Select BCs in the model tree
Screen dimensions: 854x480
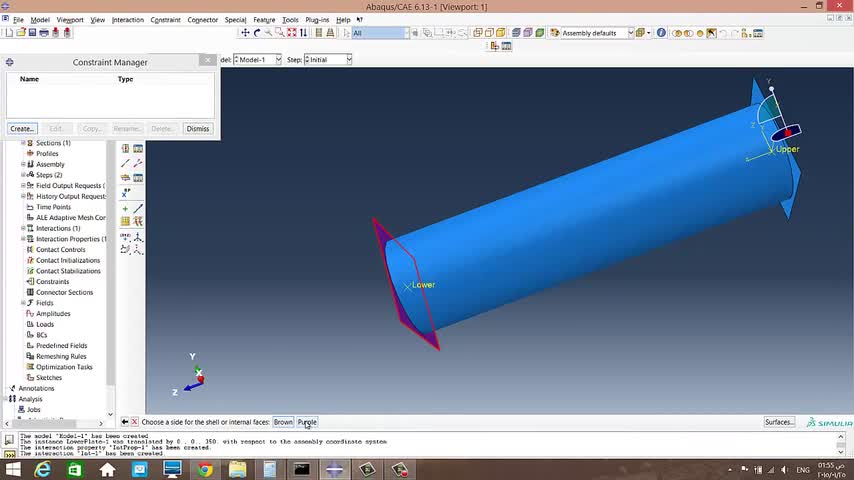41,335
